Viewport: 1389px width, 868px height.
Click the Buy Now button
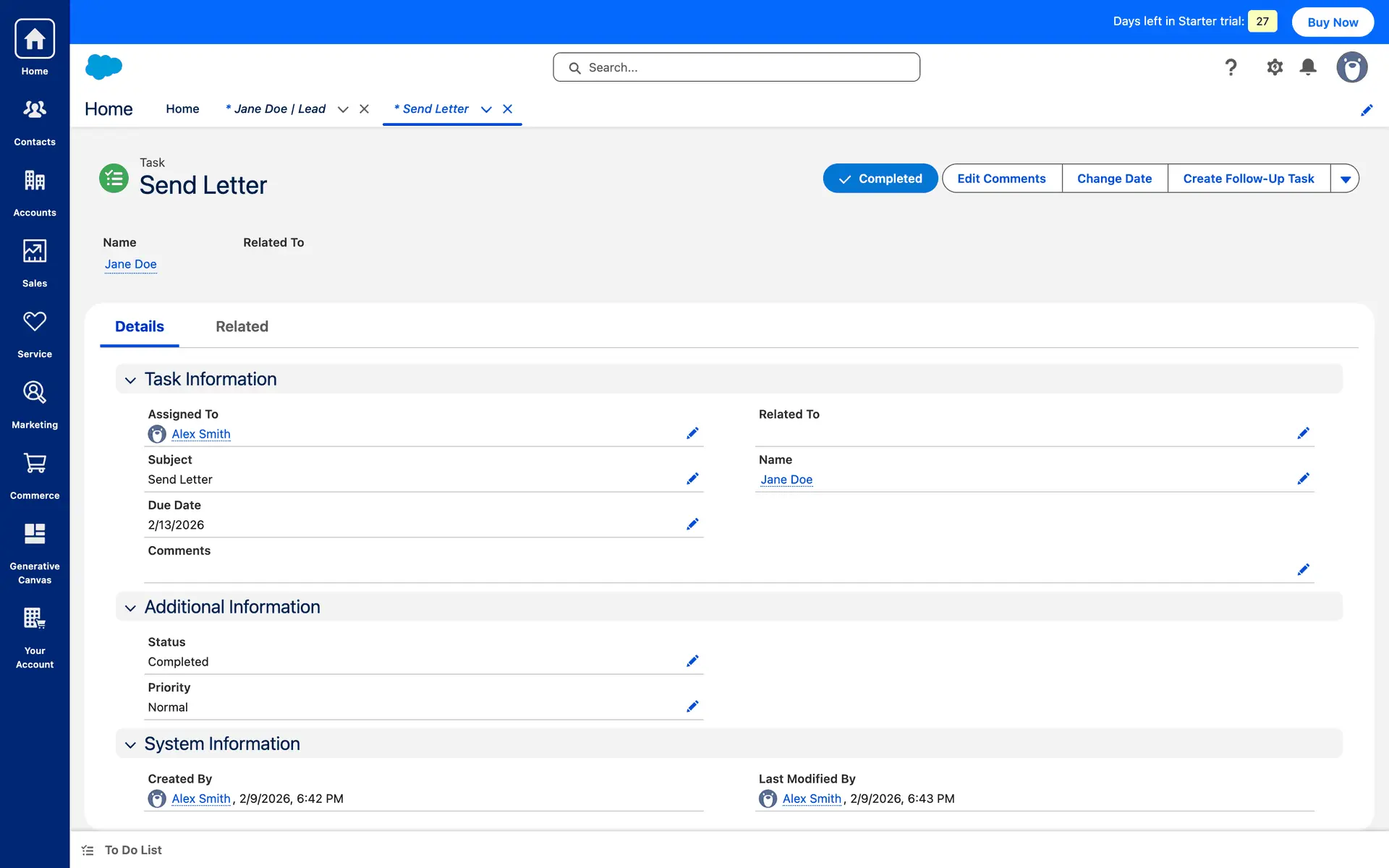point(1333,22)
